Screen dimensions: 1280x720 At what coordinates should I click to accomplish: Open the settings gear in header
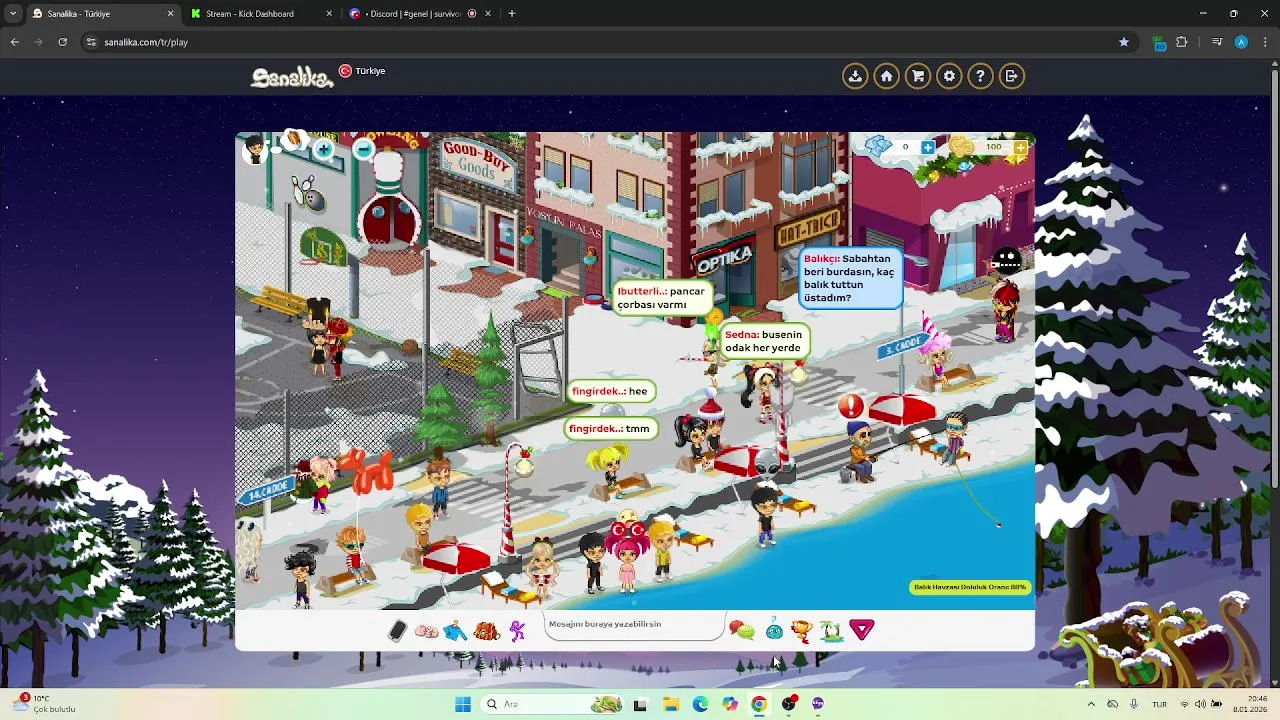coord(949,76)
